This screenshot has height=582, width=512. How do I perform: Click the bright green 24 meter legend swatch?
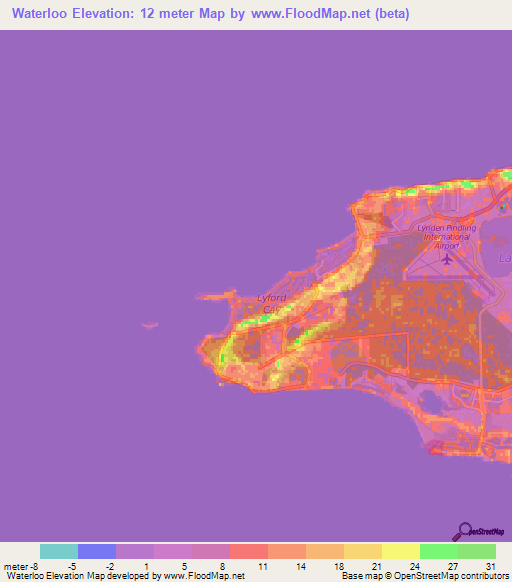pos(439,552)
